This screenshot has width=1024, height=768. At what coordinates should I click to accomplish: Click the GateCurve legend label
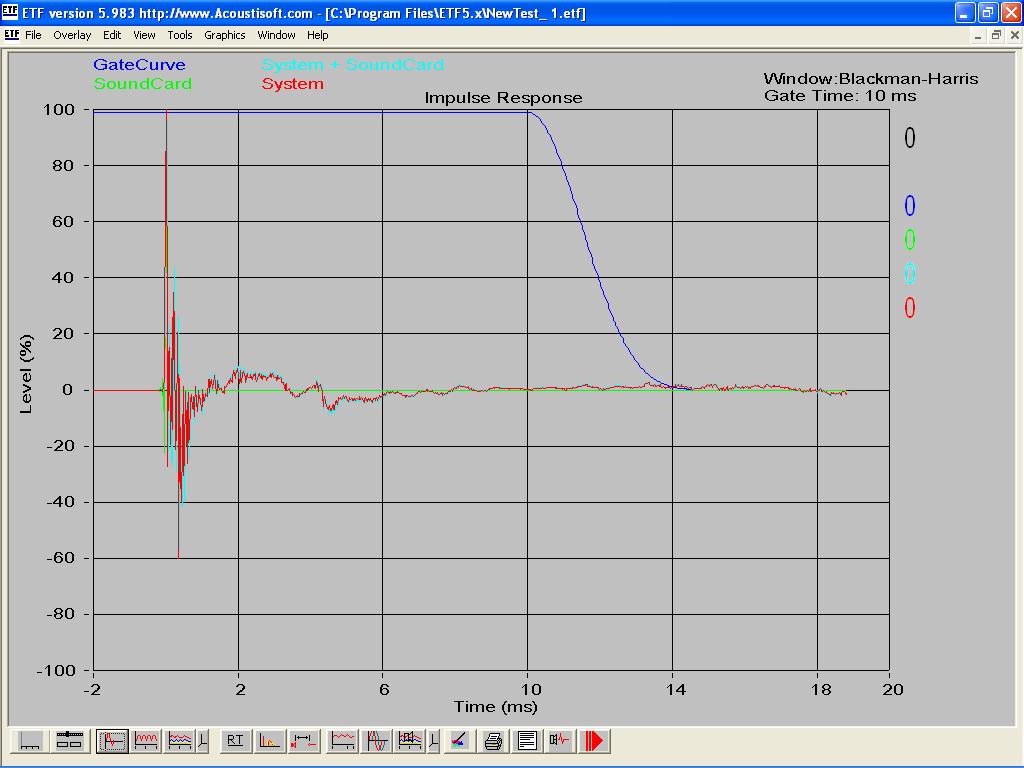coord(139,65)
